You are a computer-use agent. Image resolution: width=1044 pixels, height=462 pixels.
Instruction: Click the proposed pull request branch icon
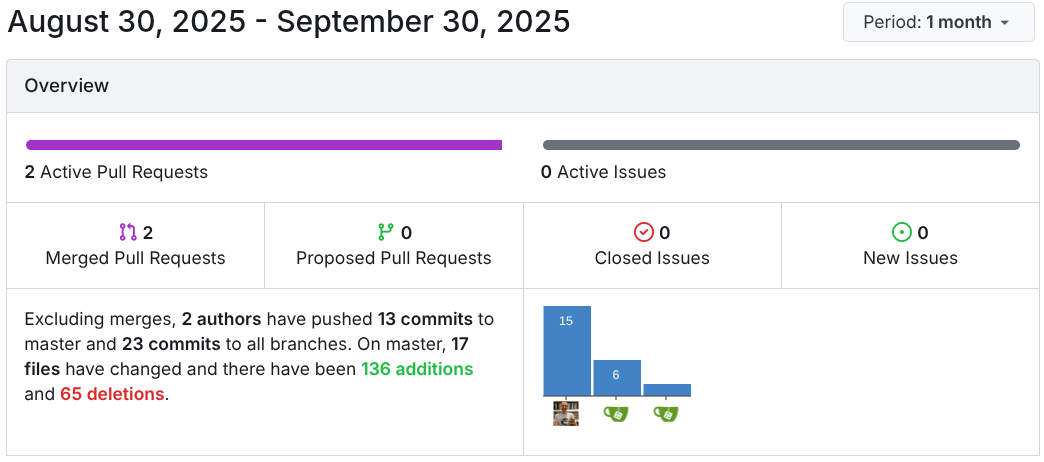(x=386, y=232)
